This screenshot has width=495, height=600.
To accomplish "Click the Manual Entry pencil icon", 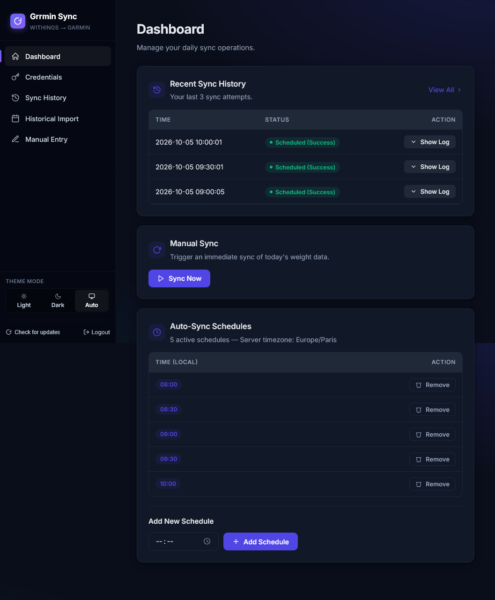I will tap(15, 139).
